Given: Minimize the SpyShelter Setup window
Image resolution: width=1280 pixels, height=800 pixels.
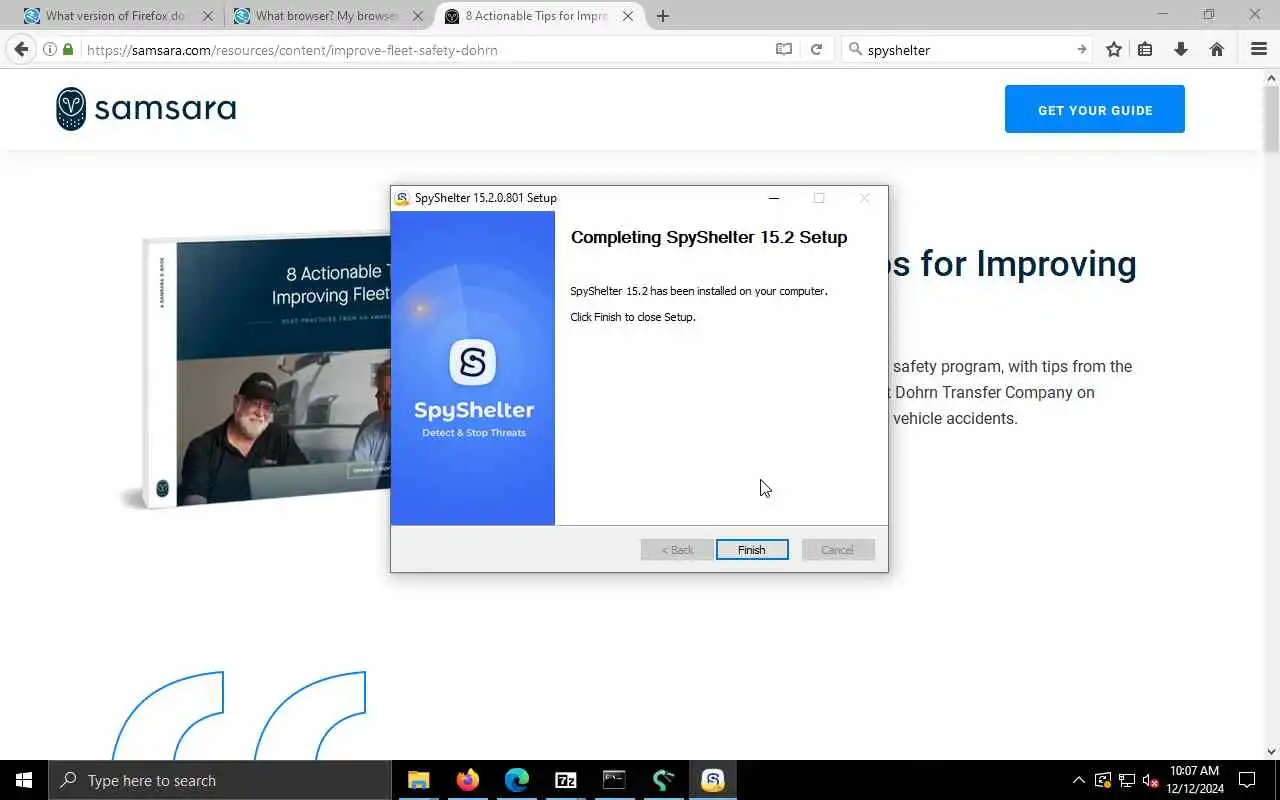Looking at the screenshot, I should (x=773, y=198).
